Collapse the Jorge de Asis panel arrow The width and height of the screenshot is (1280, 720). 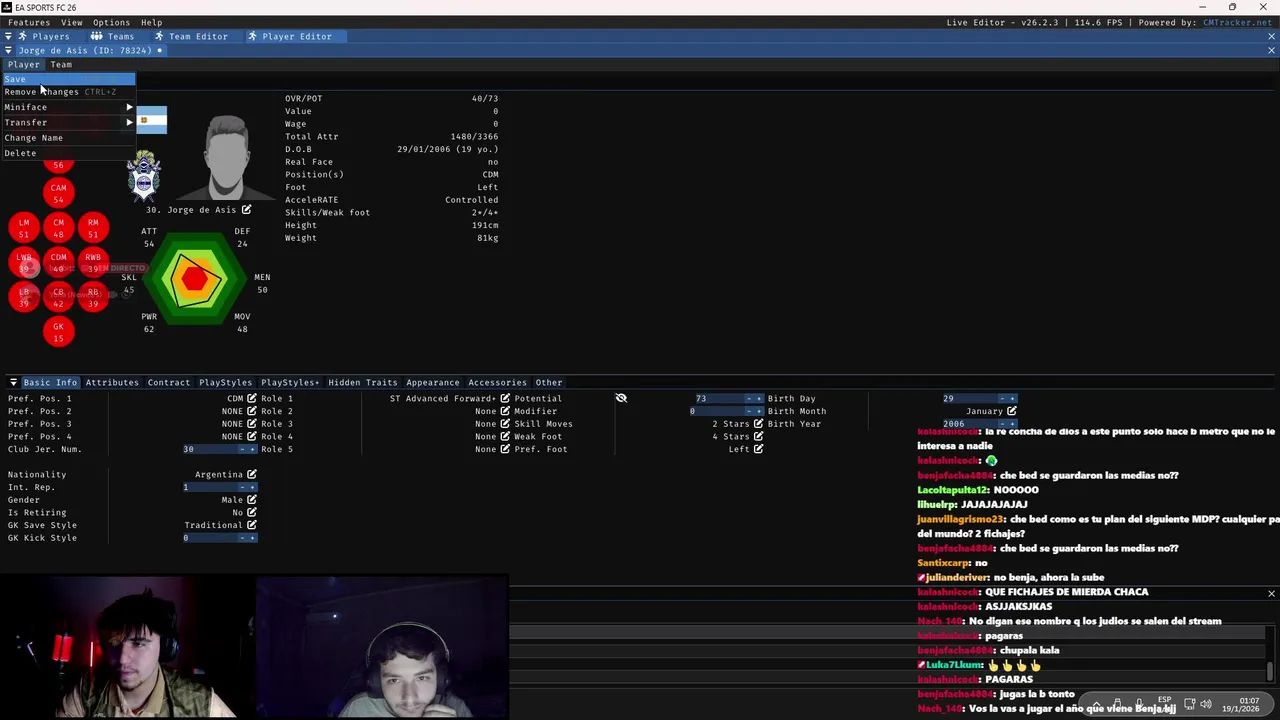tap(8, 51)
